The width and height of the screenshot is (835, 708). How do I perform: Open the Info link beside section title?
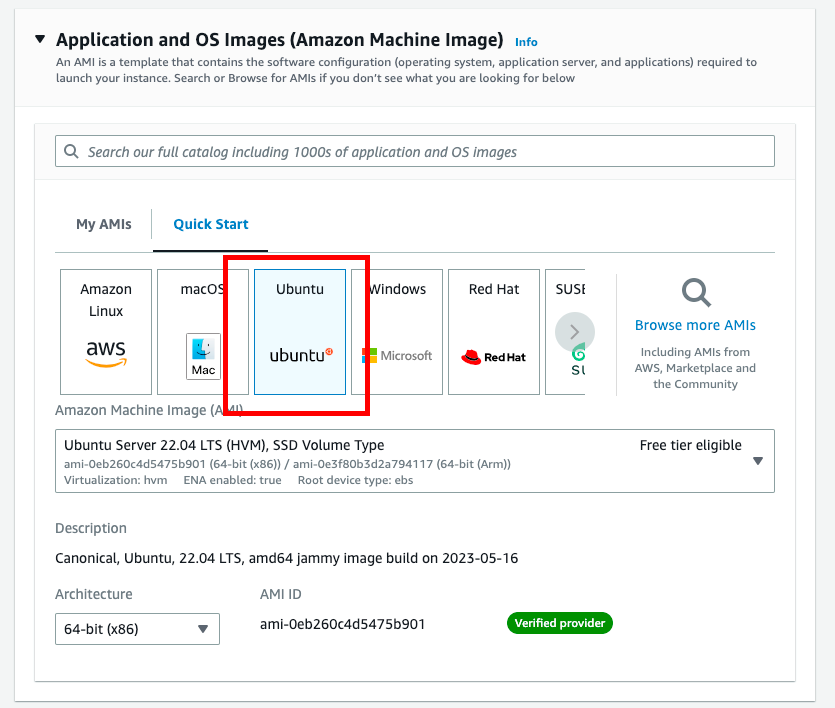(x=526, y=42)
